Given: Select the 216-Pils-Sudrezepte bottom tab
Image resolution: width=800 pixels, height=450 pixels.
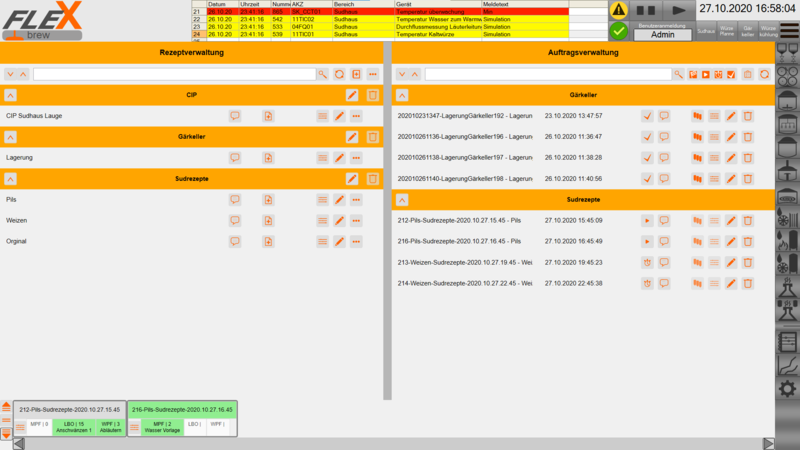Looking at the screenshot, I should 180,410.
